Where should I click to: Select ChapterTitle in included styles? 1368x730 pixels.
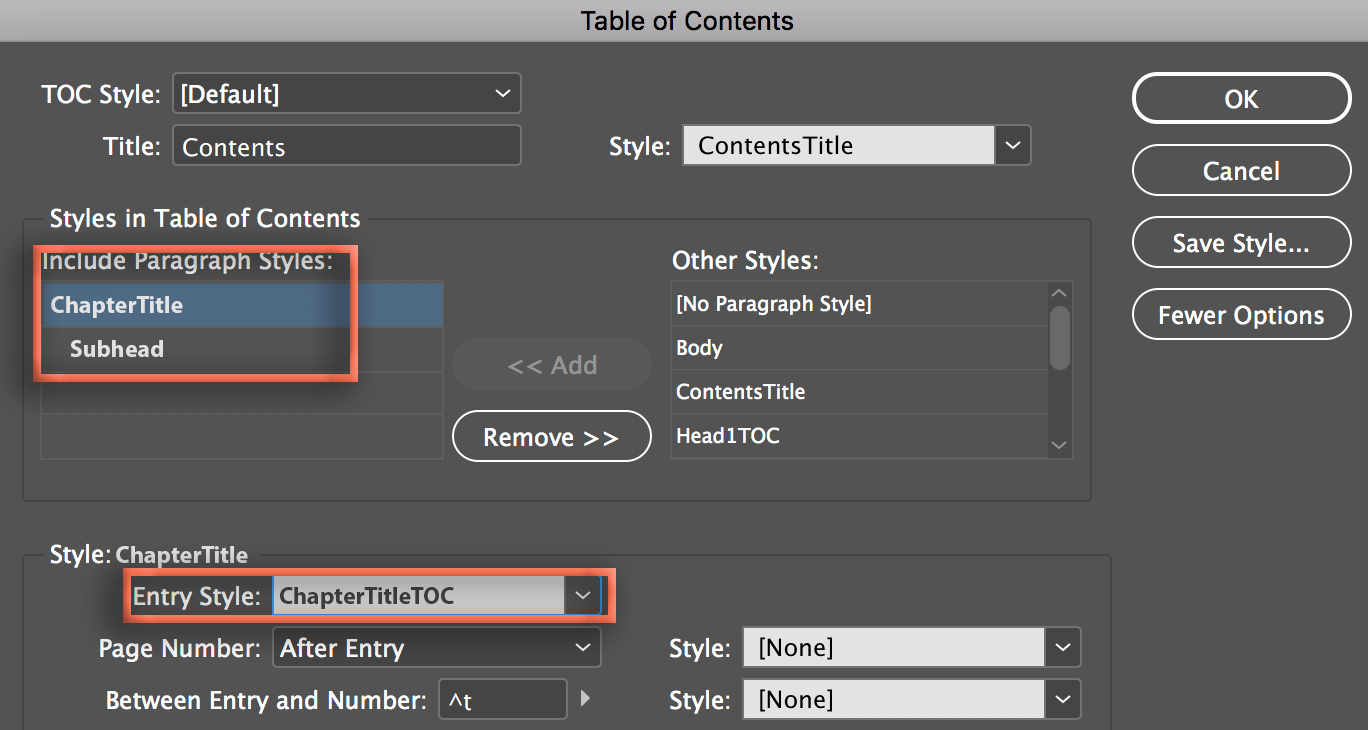(x=117, y=305)
